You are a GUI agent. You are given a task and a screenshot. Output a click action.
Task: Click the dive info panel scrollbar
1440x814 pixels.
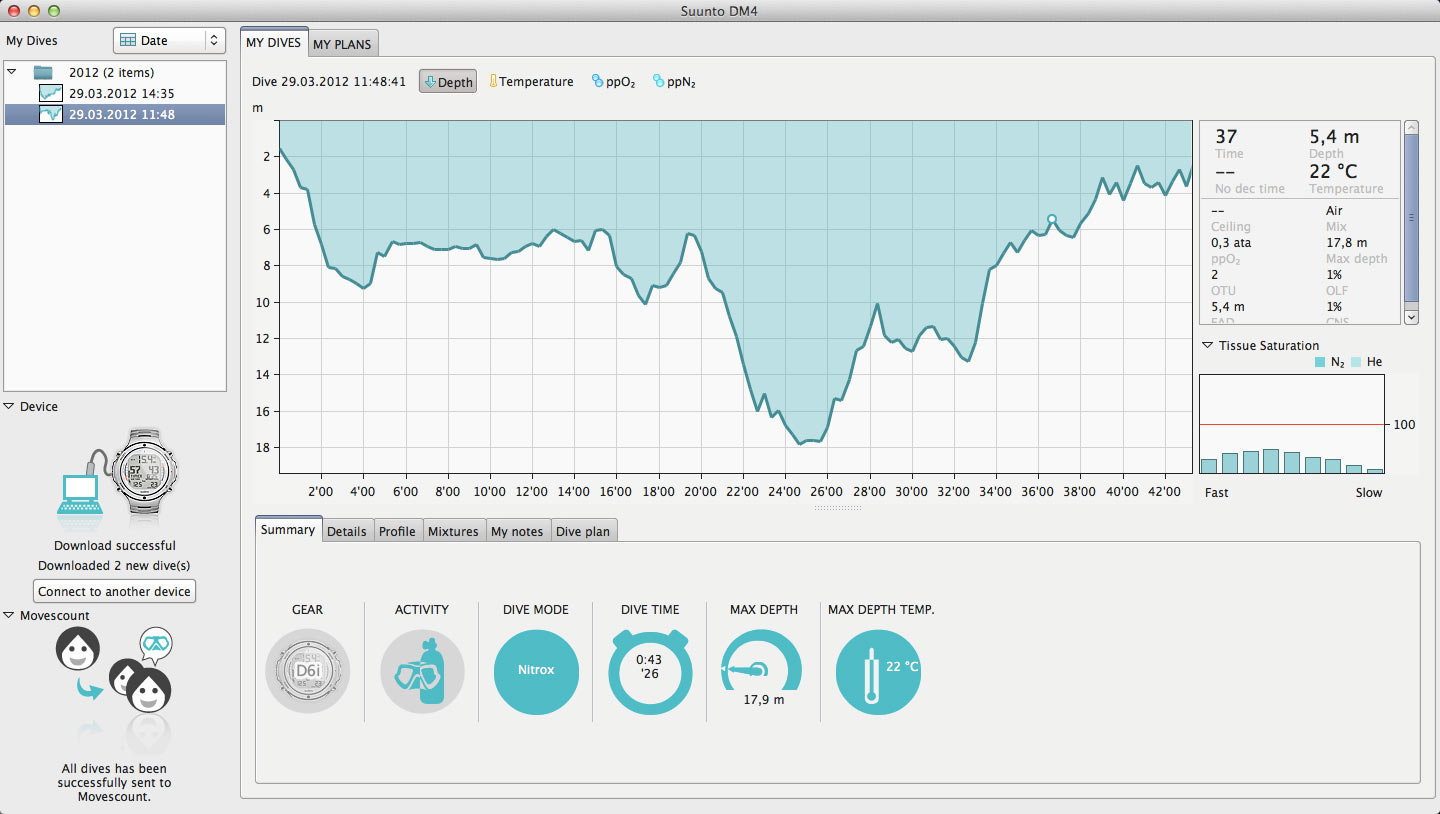tap(1411, 217)
